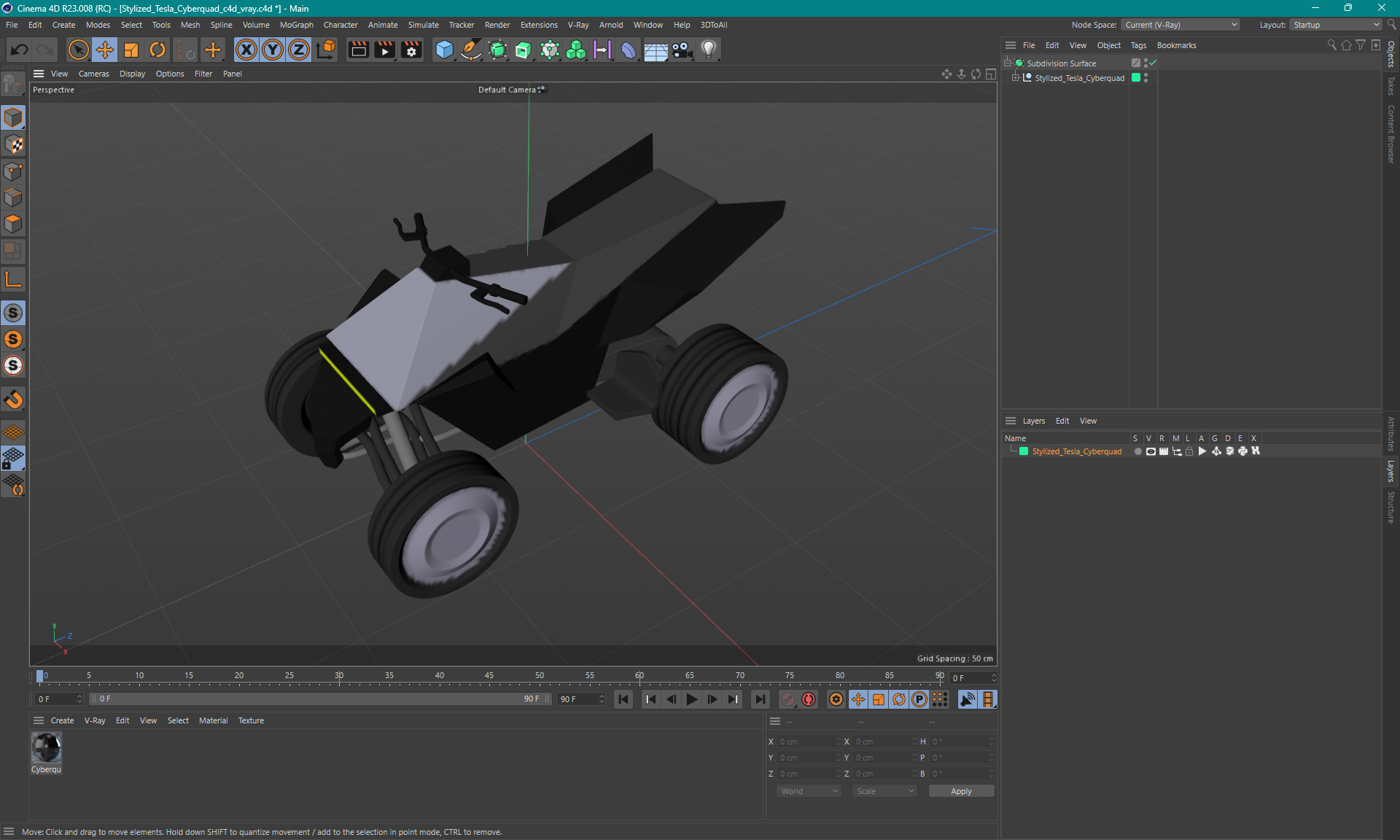Click the MoGraph cloner icon

coord(576,50)
